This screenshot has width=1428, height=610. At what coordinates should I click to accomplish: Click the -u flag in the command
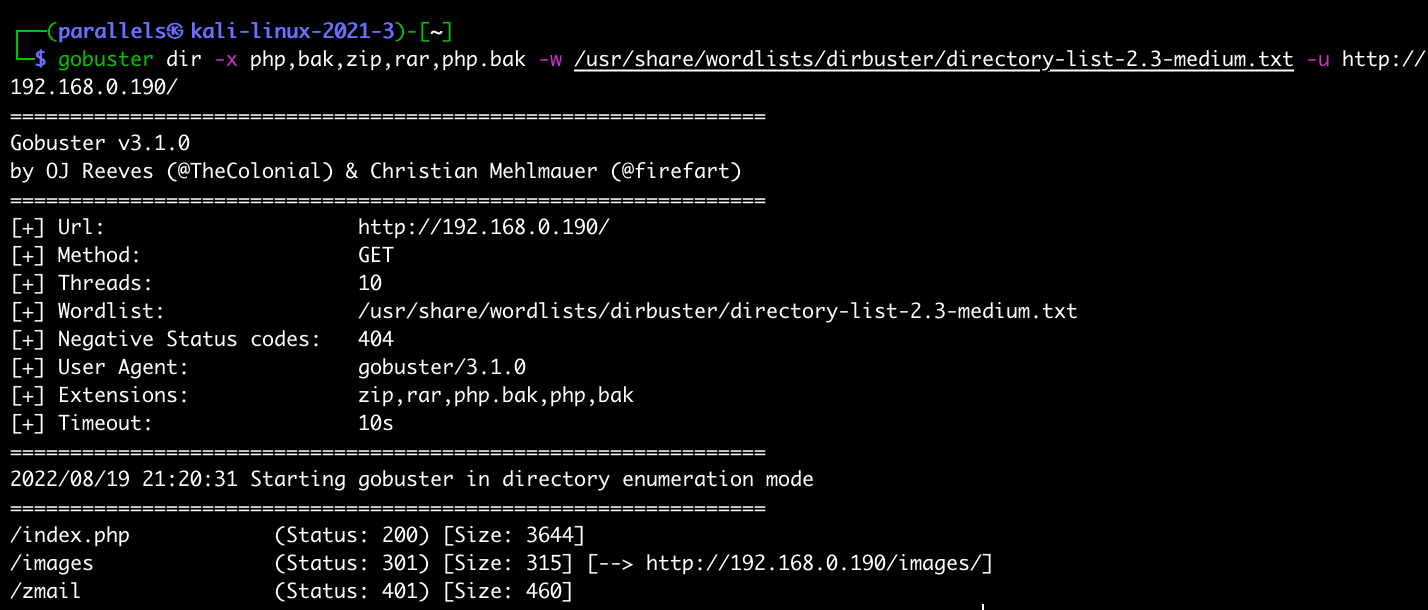tap(1318, 59)
